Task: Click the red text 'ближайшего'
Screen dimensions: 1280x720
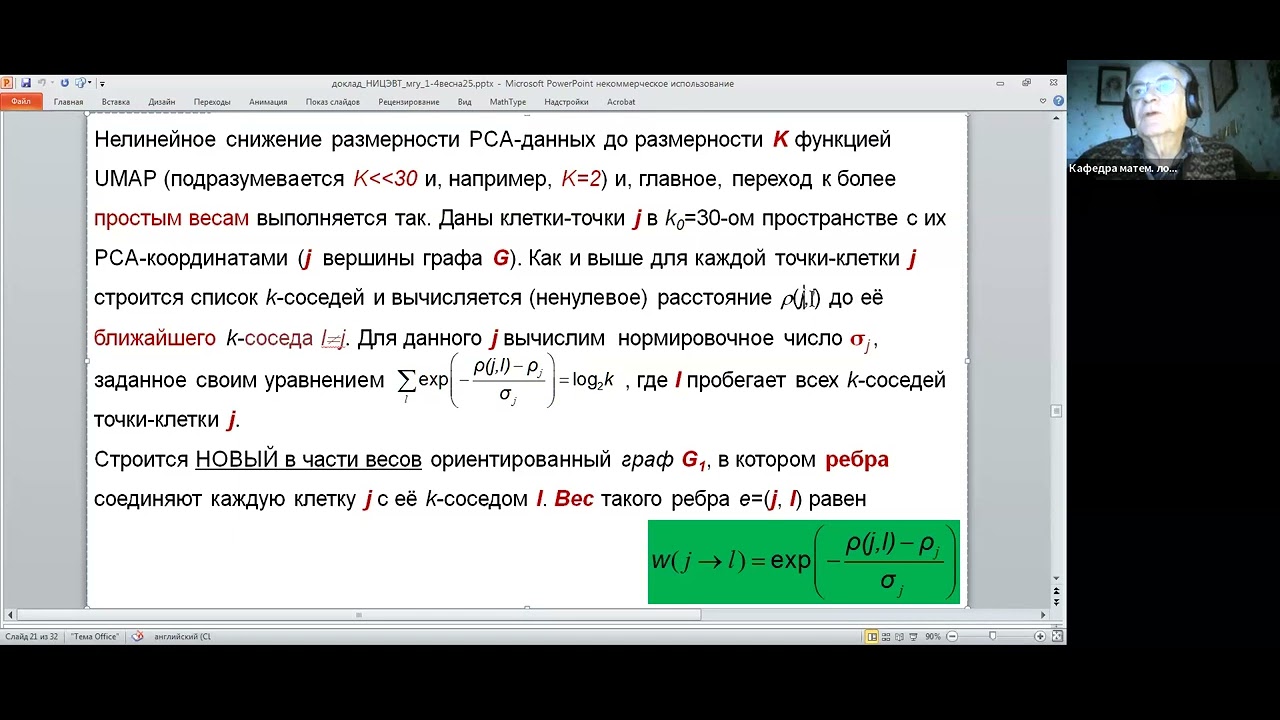Action: pyautogui.click(x=155, y=338)
